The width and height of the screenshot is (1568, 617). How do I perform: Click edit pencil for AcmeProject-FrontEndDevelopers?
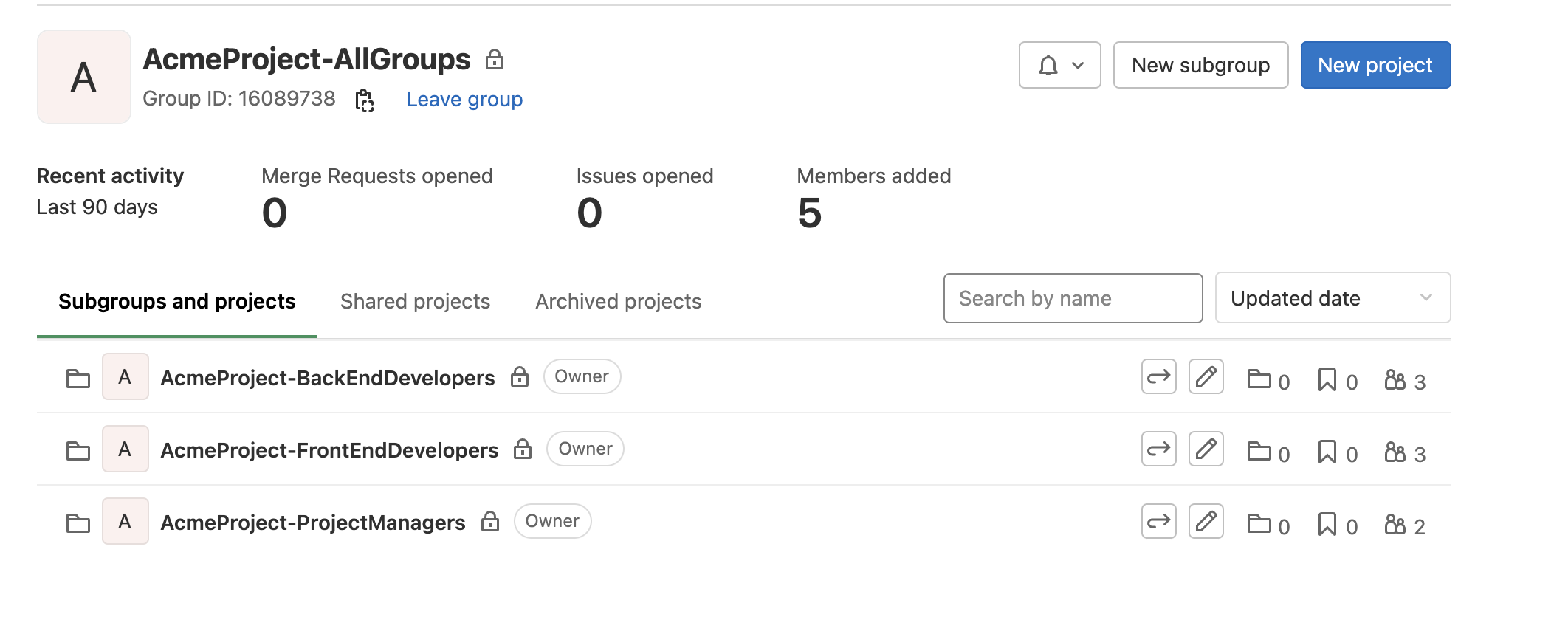pyautogui.click(x=1206, y=449)
